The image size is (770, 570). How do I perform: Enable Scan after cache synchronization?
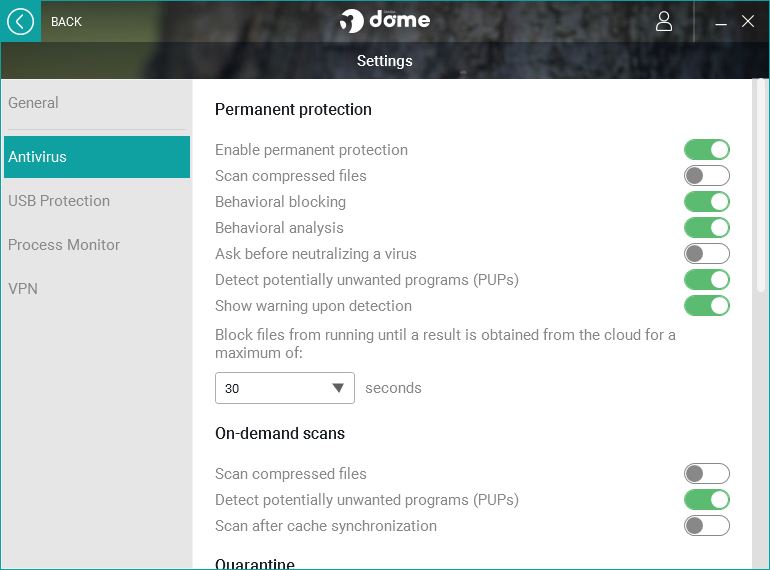pyautogui.click(x=707, y=526)
